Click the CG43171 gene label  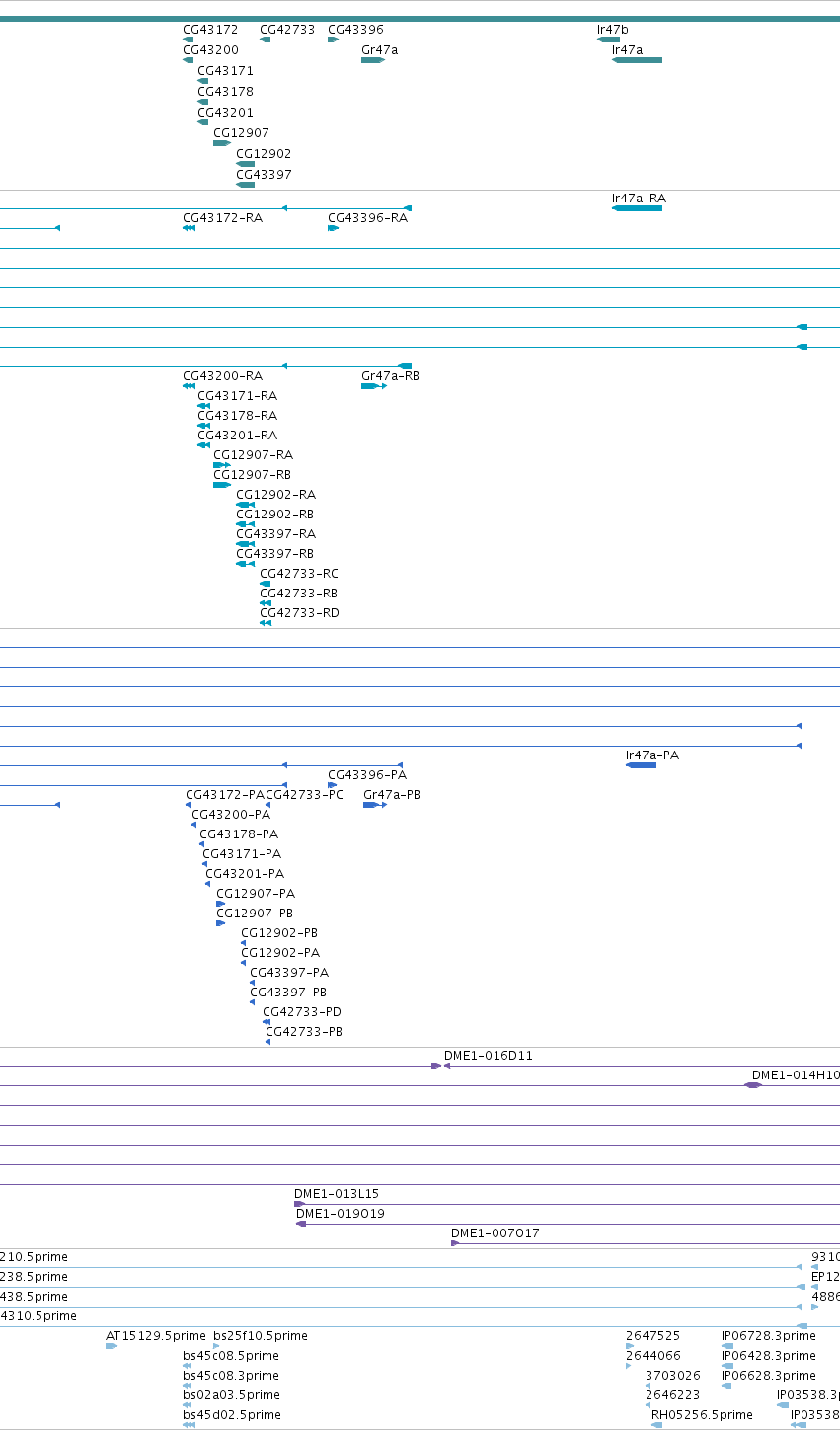tap(225, 71)
